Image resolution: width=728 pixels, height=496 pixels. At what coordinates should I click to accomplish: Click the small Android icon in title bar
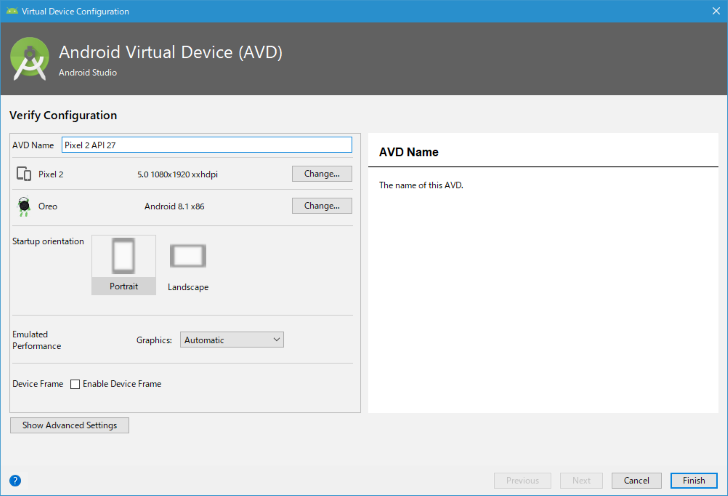(x=12, y=11)
